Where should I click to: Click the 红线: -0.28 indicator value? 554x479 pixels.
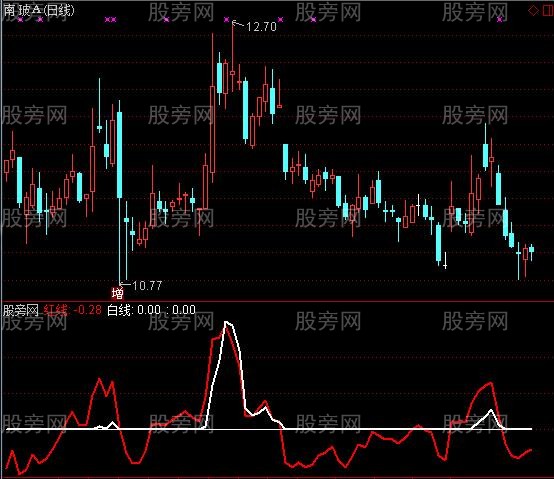pos(72,310)
